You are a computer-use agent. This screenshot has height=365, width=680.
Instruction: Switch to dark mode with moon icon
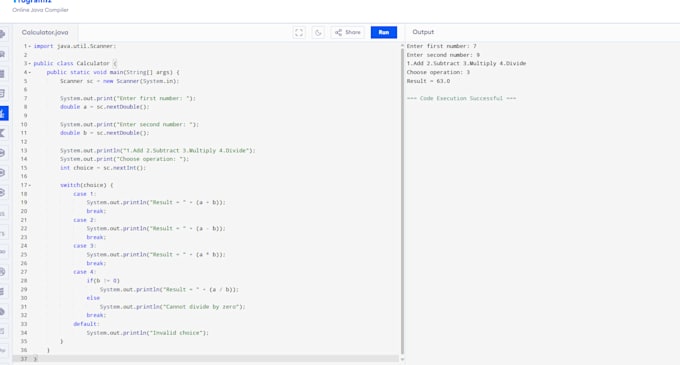318,32
